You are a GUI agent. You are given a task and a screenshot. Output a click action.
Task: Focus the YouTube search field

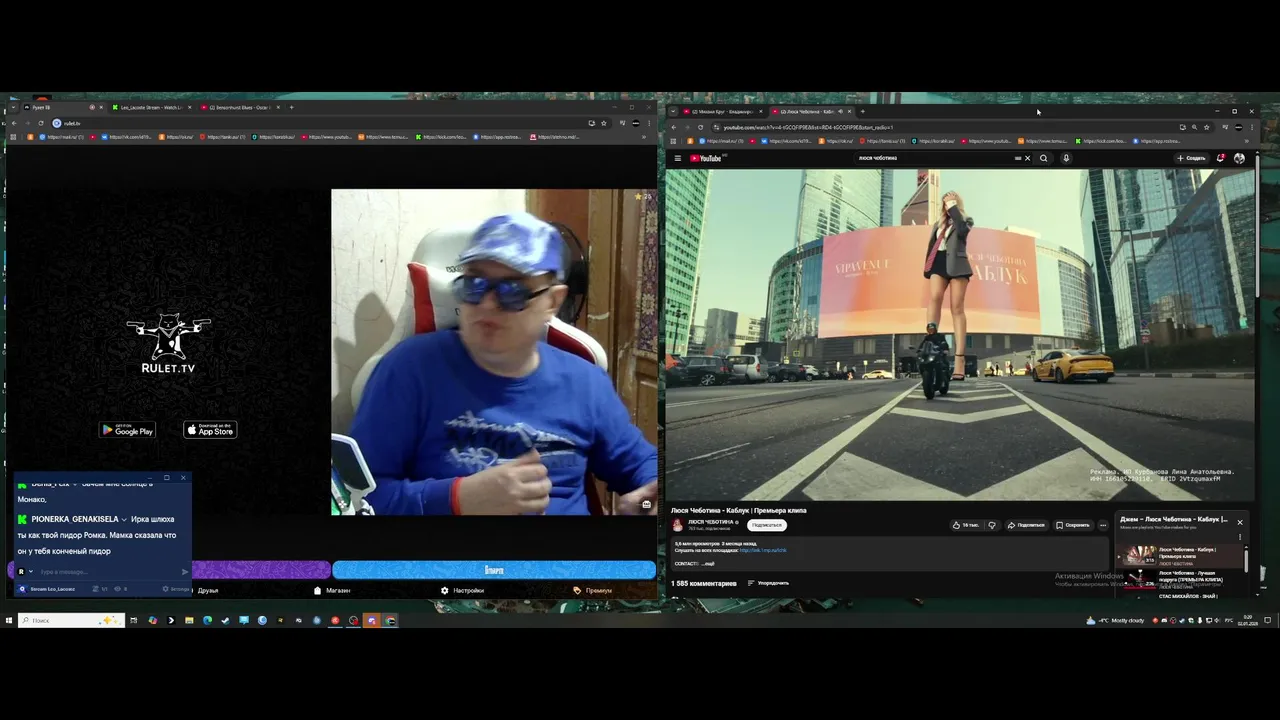click(935, 158)
